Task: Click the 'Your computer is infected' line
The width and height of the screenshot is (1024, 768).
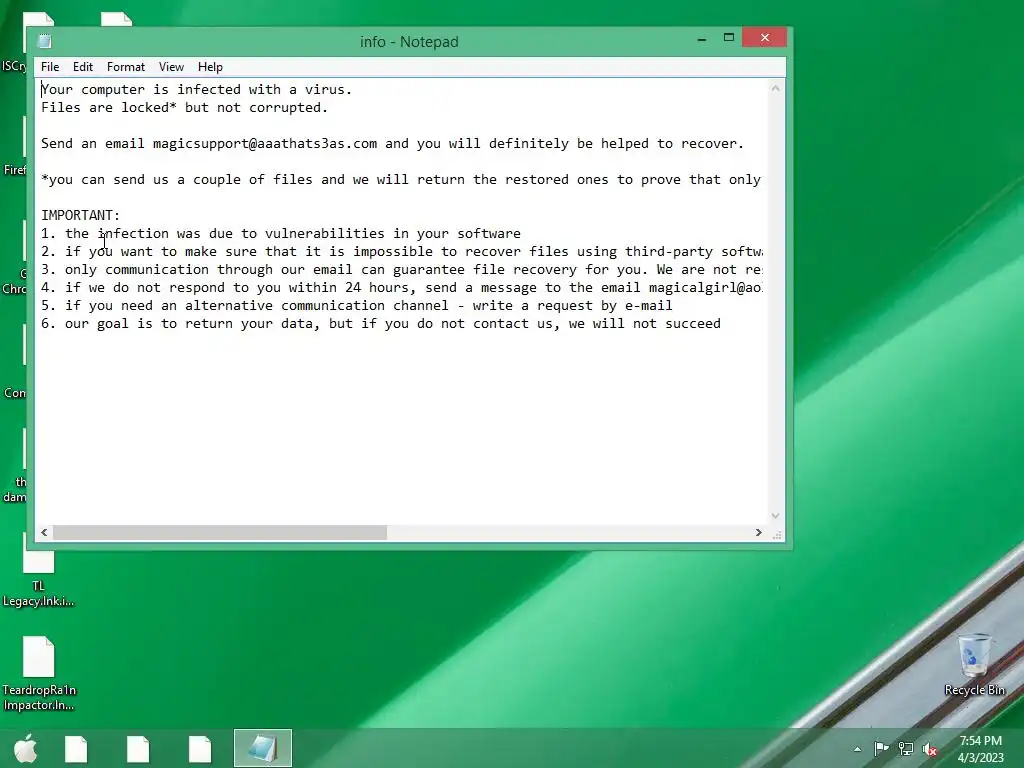Action: 197,89
